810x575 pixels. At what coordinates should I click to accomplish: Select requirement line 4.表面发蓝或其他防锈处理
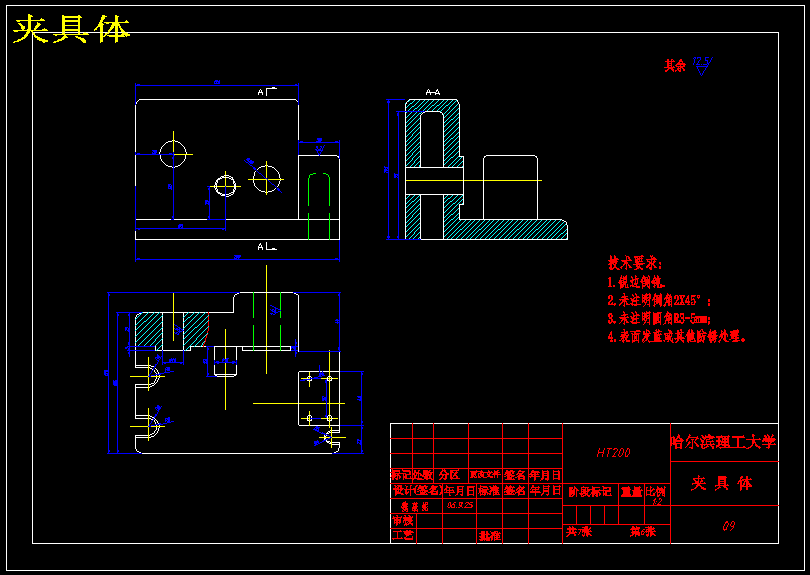677,336
